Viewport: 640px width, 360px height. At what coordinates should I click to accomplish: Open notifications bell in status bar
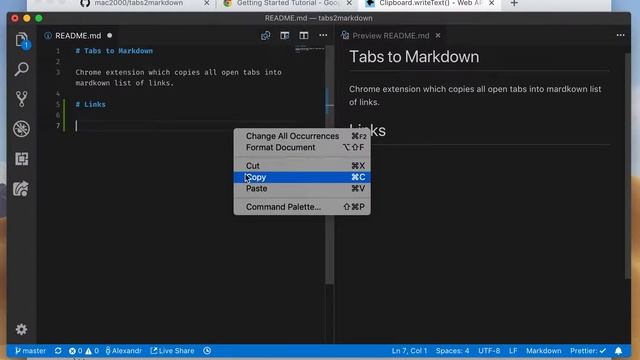[x=619, y=351]
